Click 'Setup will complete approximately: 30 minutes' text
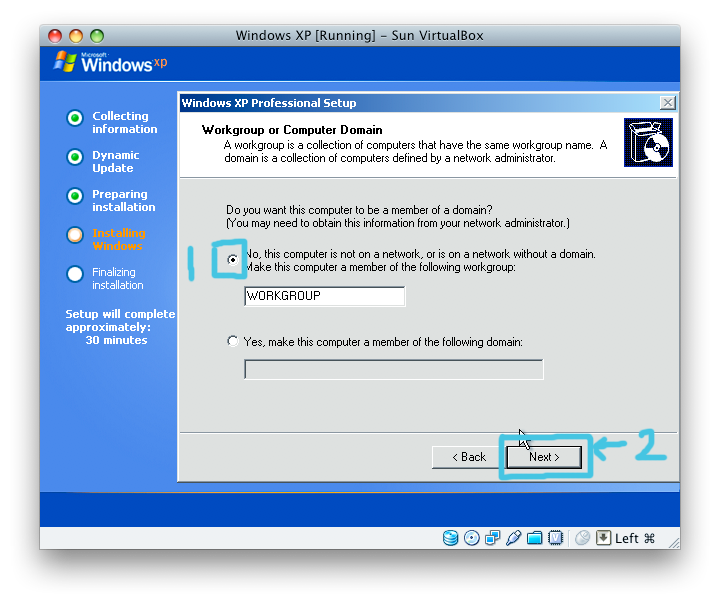The height and width of the screenshot is (604, 720). tap(120, 327)
